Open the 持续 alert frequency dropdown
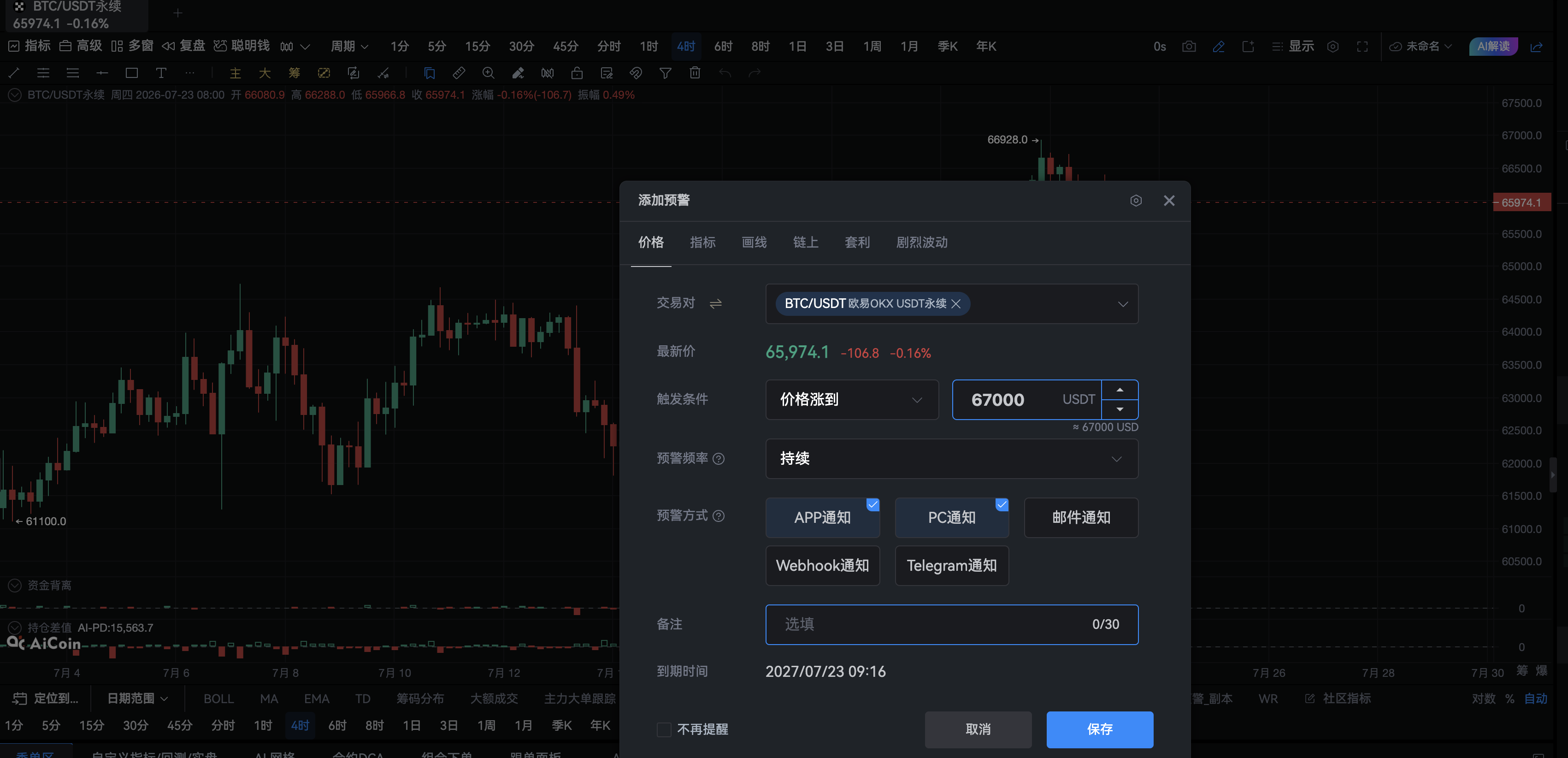The height and width of the screenshot is (758, 1568). (x=951, y=458)
